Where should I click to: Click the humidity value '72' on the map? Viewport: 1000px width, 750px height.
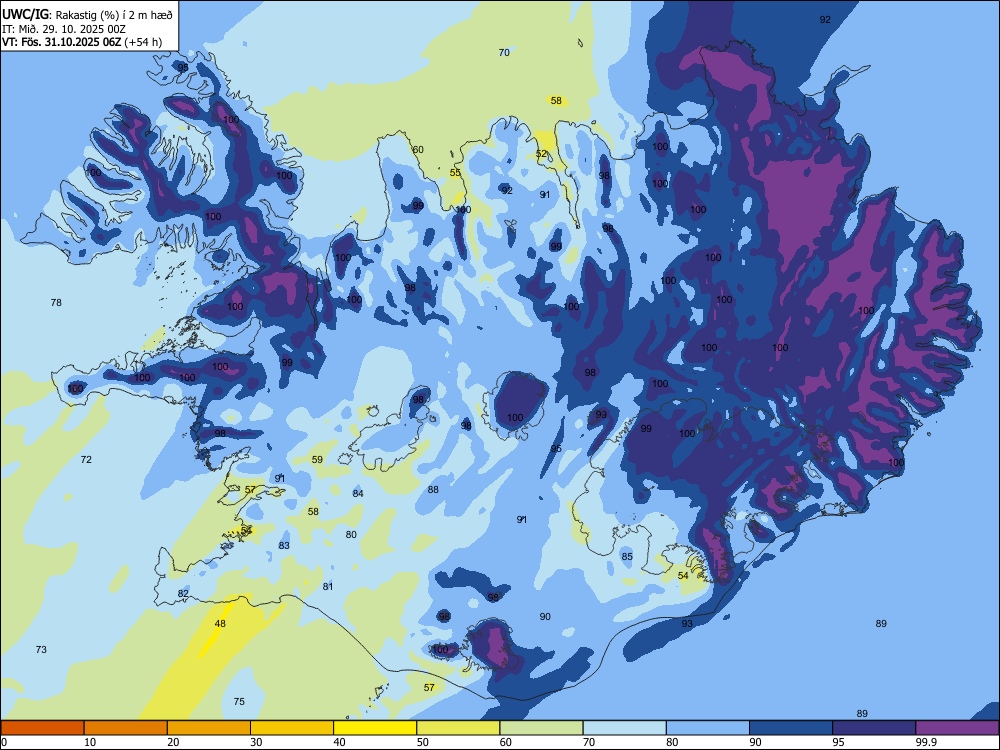(x=86, y=459)
